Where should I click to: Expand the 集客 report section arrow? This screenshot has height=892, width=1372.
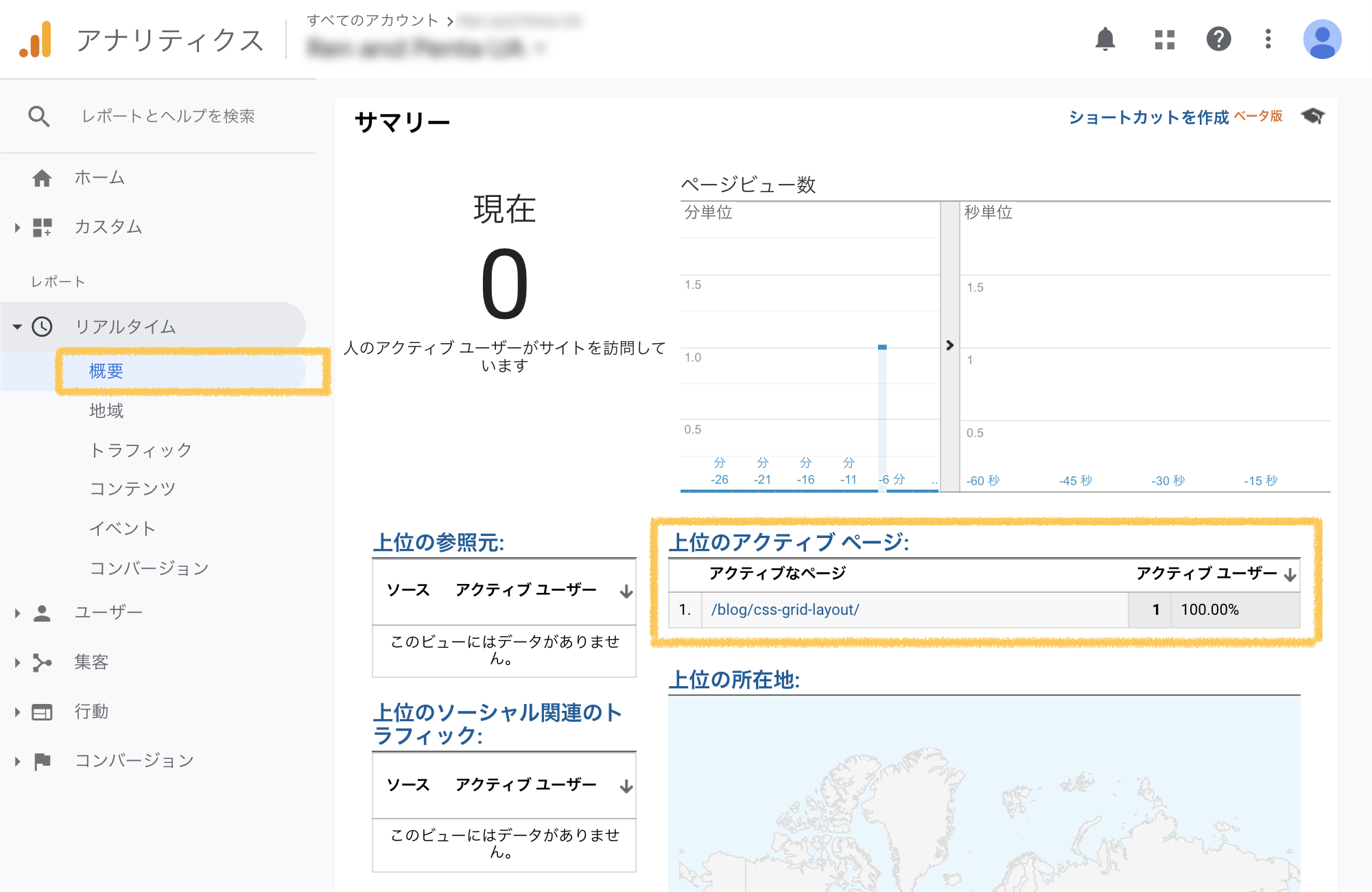point(17,662)
